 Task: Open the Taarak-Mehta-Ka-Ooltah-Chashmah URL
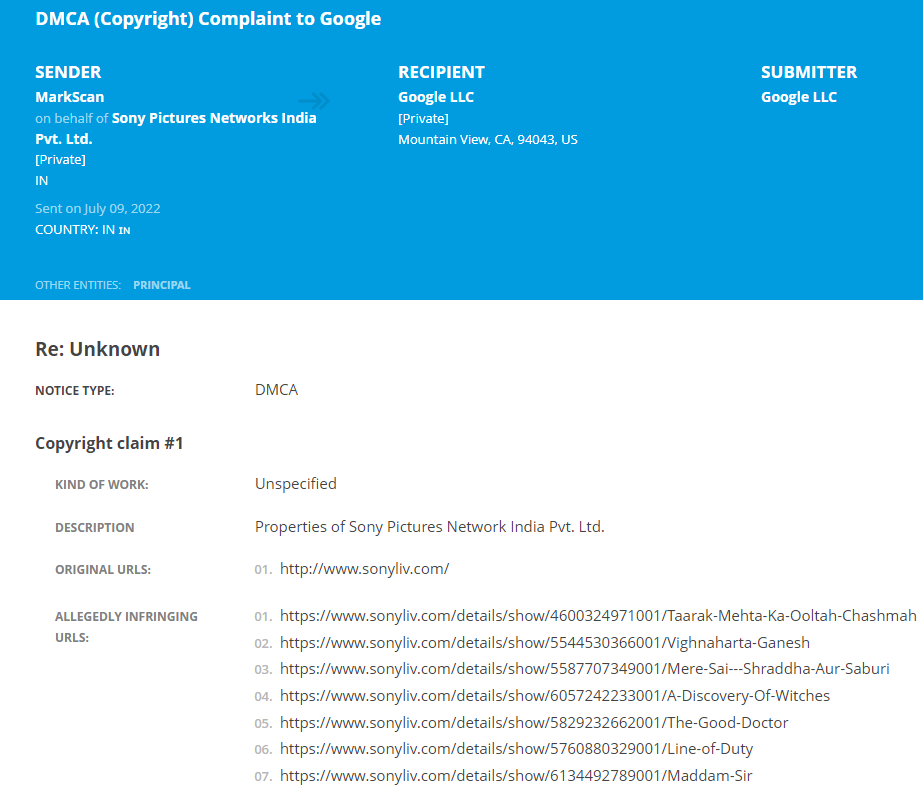598,616
